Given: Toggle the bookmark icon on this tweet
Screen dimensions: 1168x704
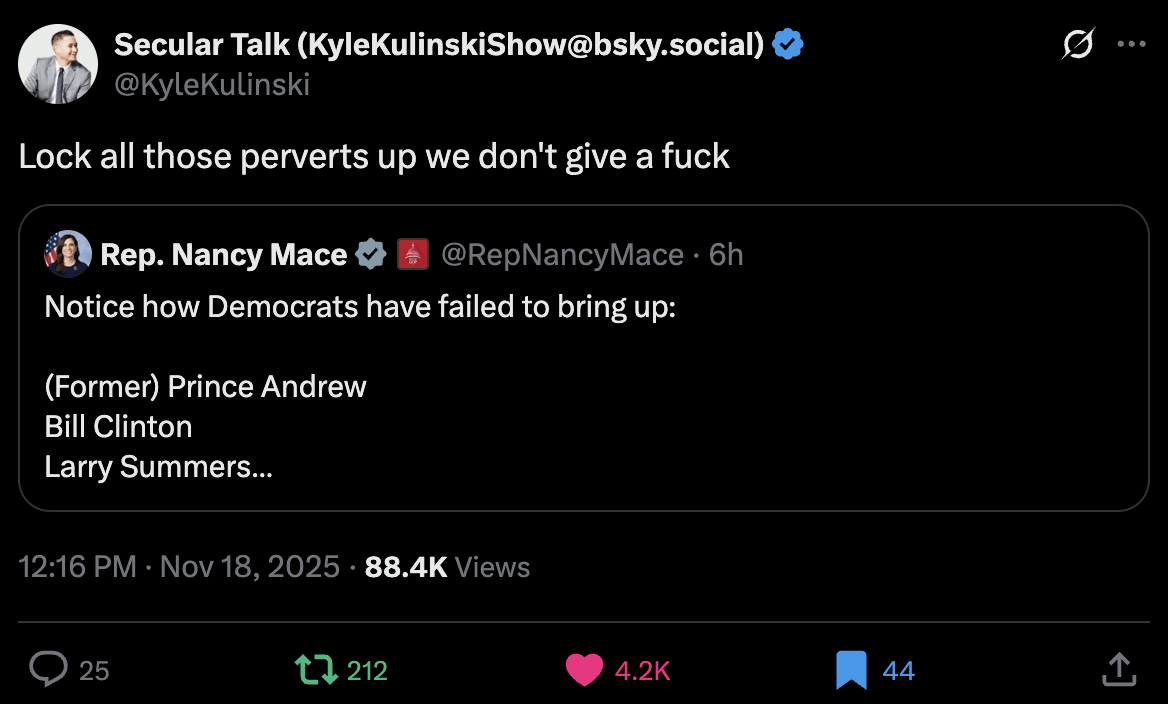Looking at the screenshot, I should pos(850,669).
